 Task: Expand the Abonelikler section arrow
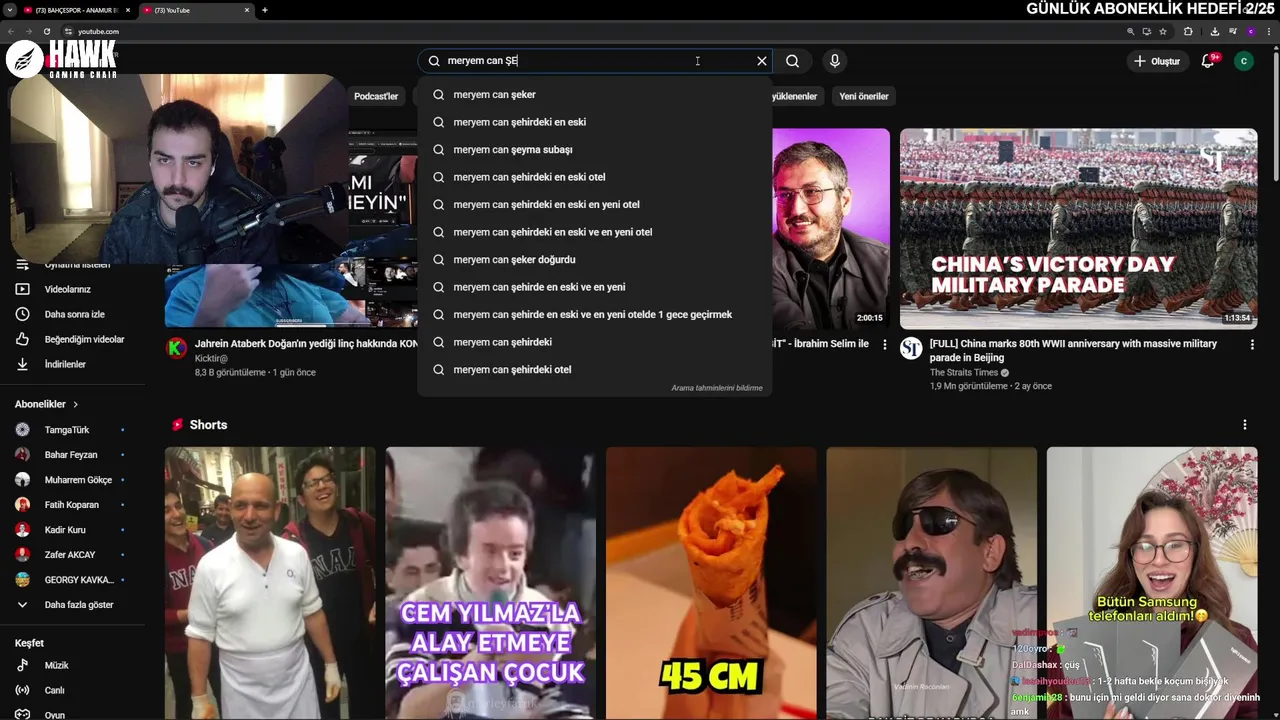[75, 404]
